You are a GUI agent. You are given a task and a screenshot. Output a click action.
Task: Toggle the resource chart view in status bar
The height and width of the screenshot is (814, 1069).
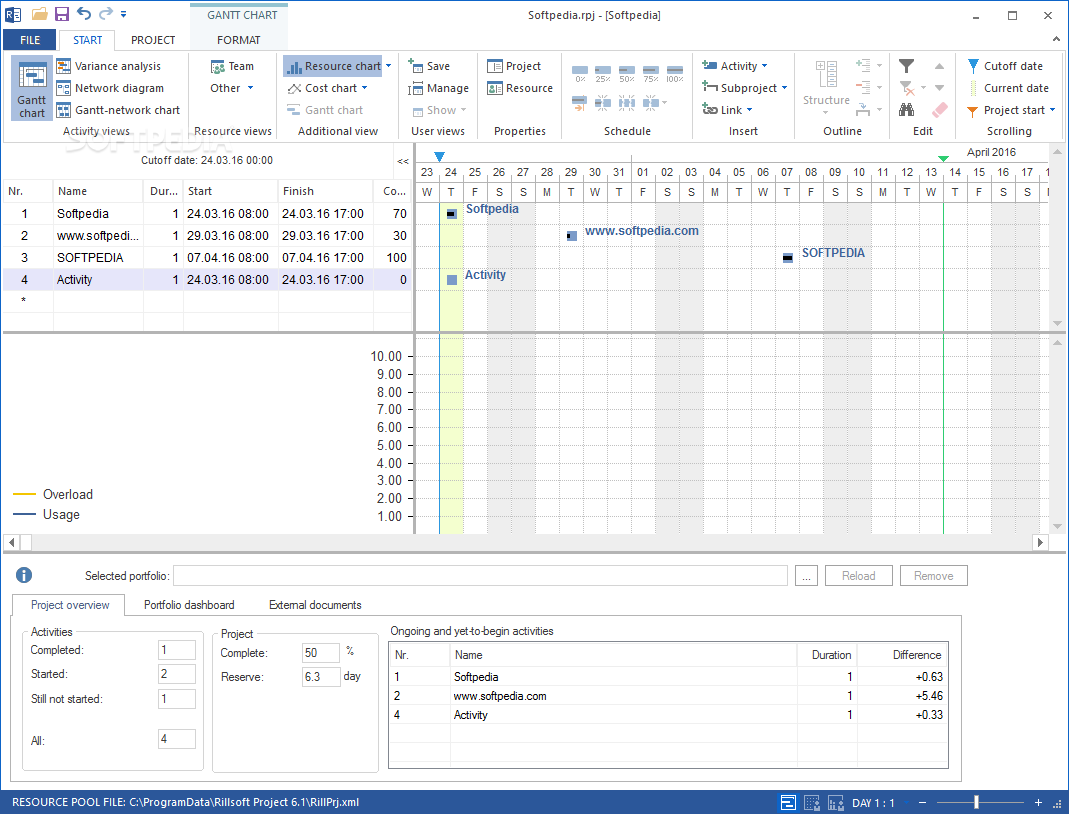tap(836, 802)
